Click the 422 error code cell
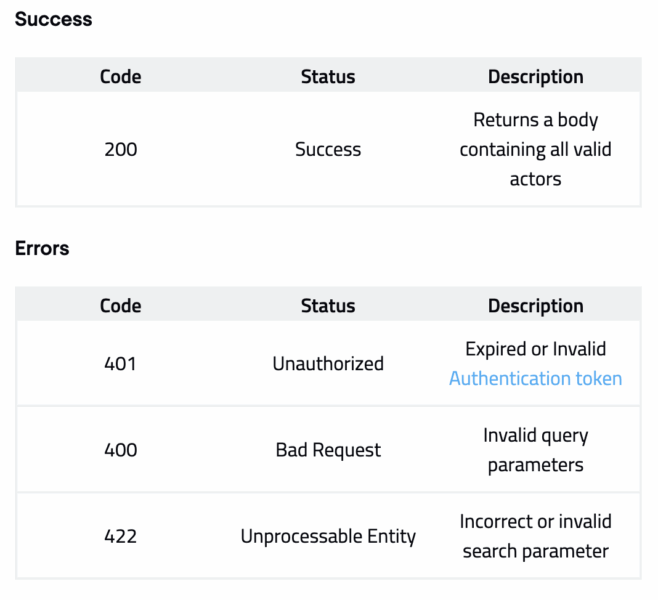This screenshot has height=600, width=658. pyautogui.click(x=120, y=536)
